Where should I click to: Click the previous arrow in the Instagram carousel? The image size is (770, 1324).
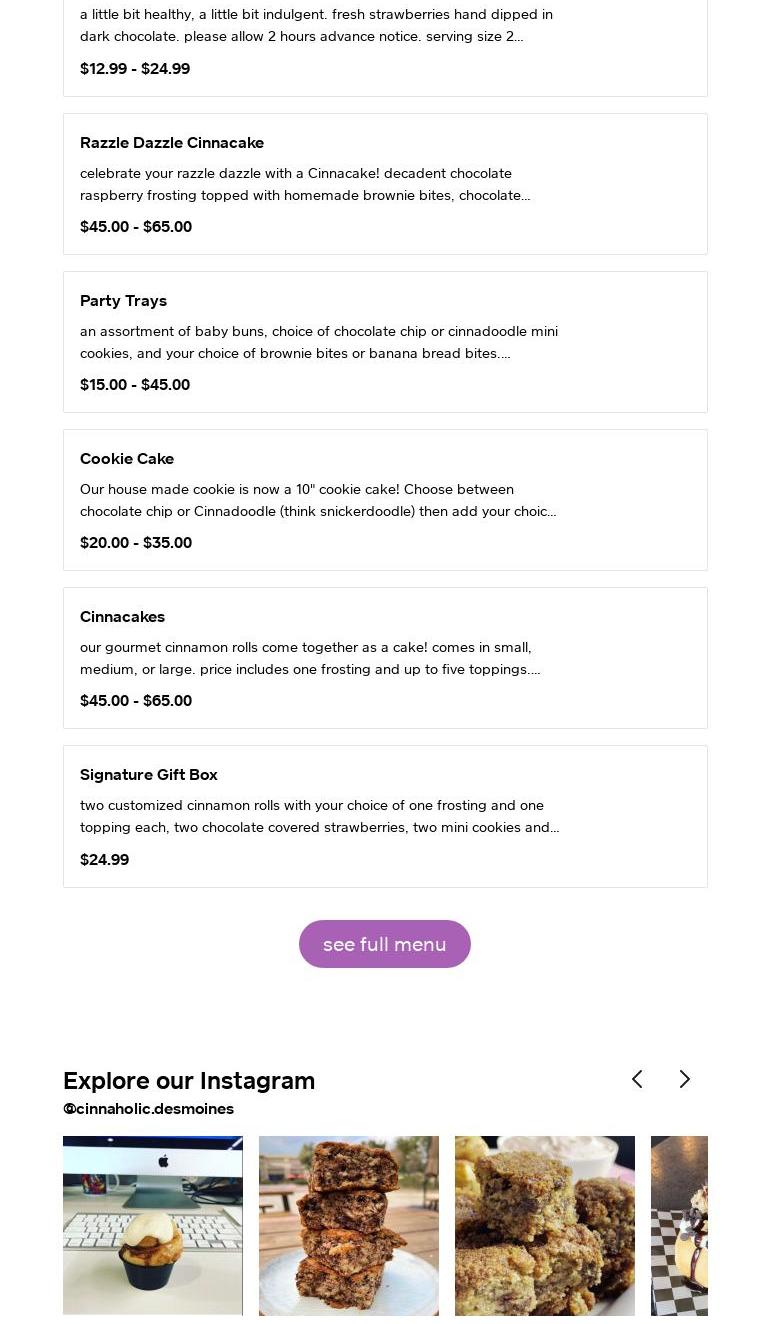(637, 1079)
